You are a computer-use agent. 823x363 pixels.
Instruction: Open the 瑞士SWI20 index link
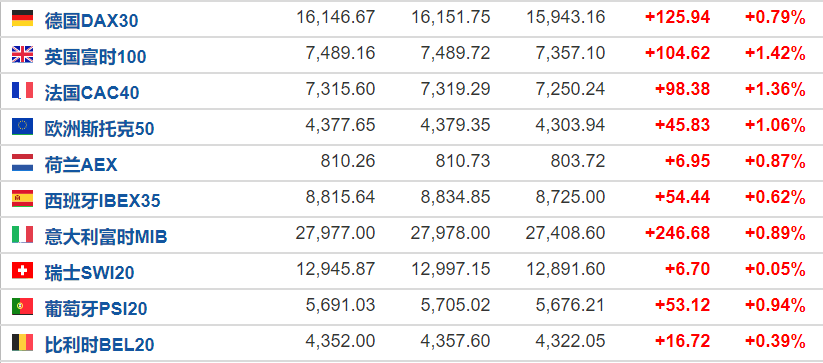click(x=89, y=273)
